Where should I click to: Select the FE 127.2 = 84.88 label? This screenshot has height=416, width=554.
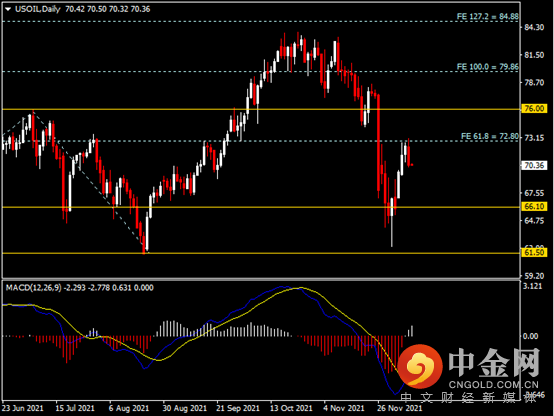tap(488, 16)
